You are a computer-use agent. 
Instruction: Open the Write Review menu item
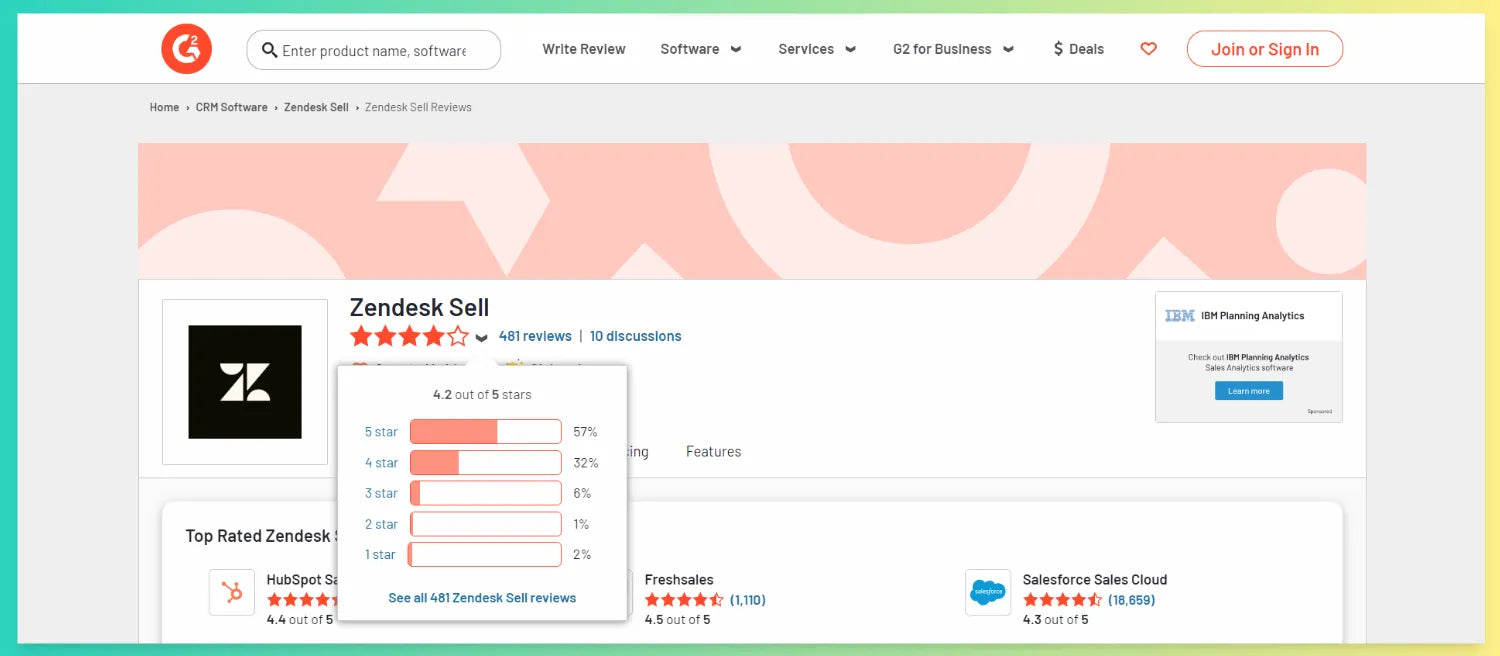(x=584, y=49)
